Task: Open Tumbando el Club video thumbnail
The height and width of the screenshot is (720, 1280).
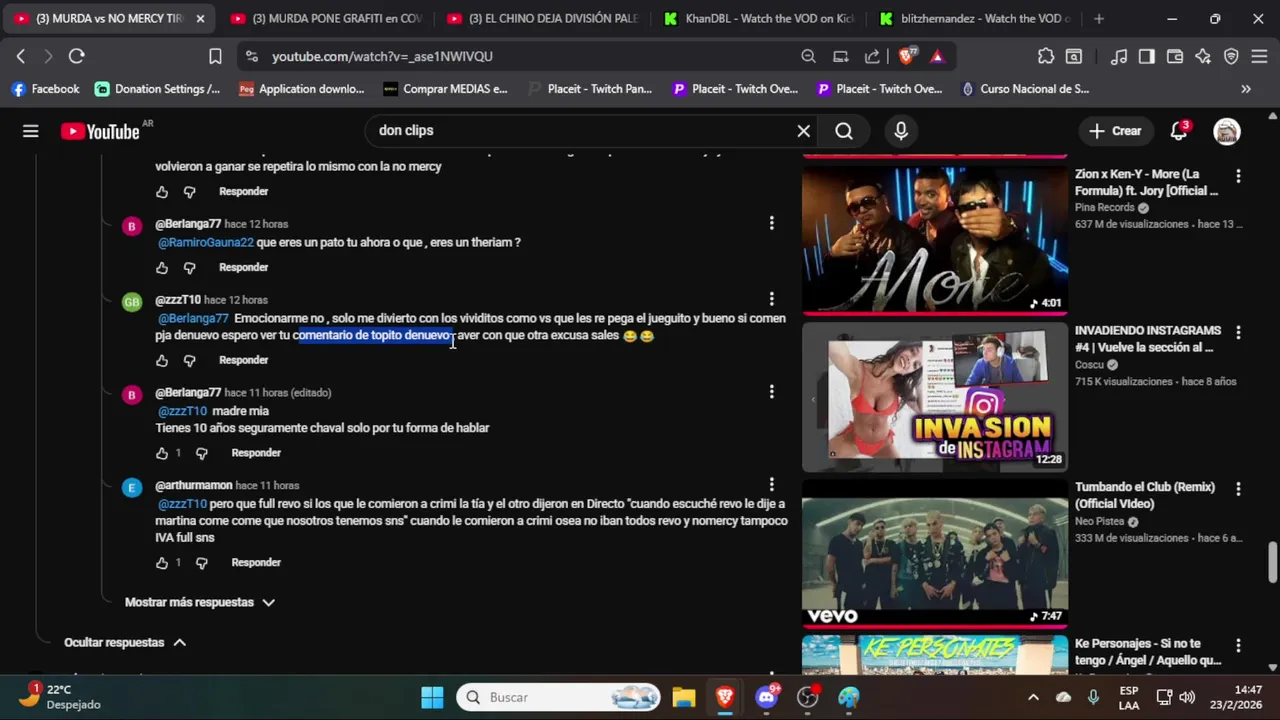Action: 935,553
